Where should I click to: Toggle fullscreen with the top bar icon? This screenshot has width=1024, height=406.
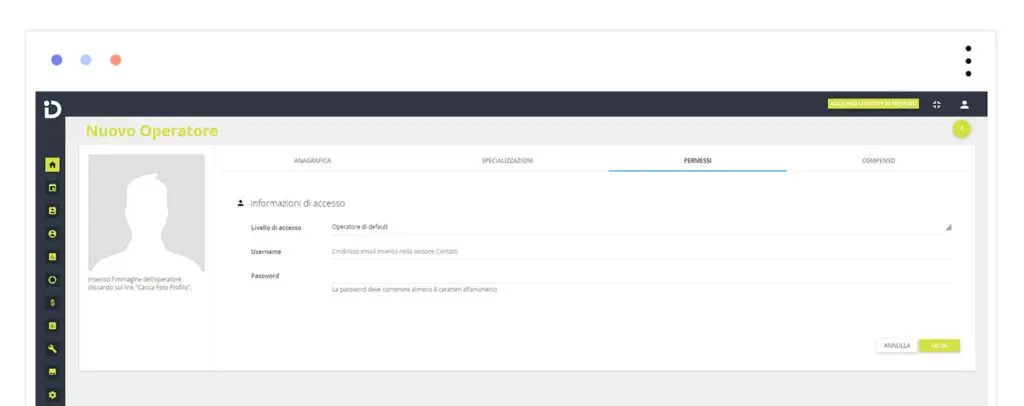pos(937,104)
